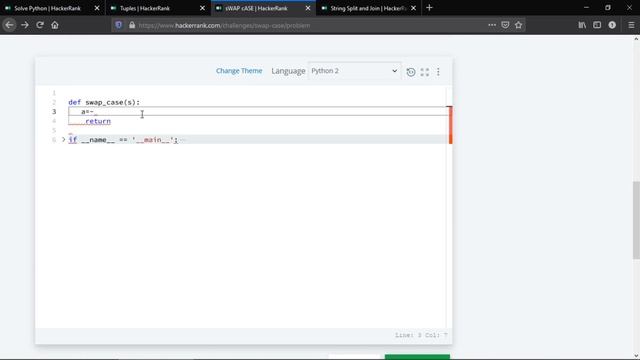Close the Tuples tab
The height and width of the screenshot is (360, 640).
pos(202,8)
